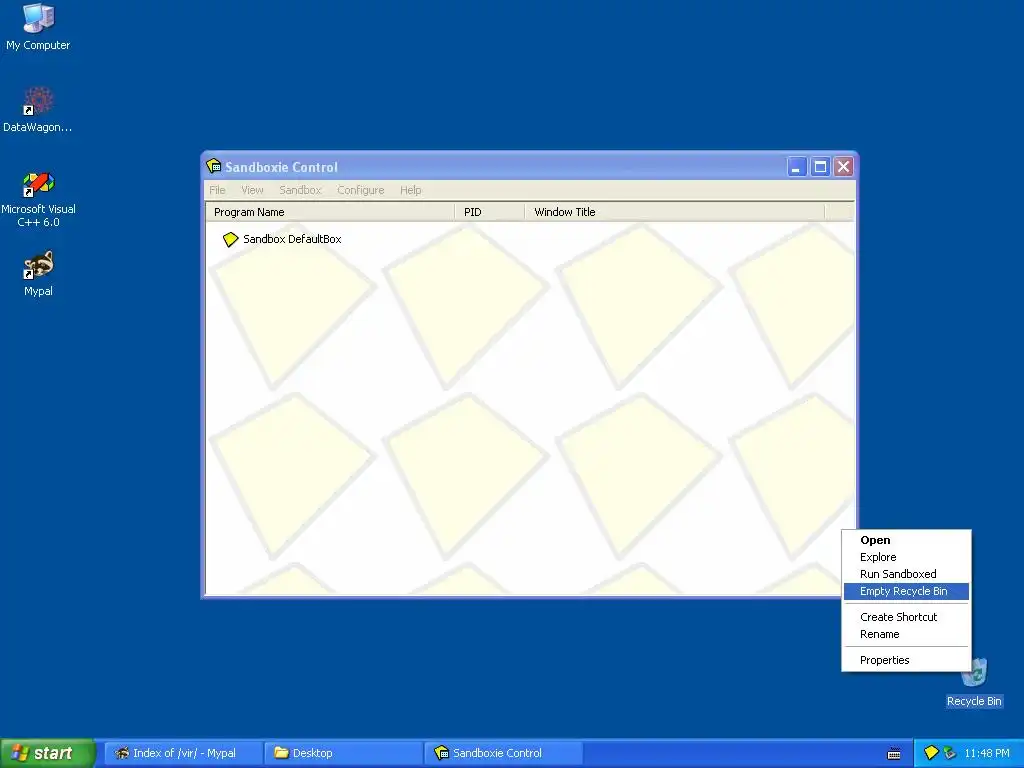Switch to the Desktop taskbar button
The image size is (1024, 768).
(344, 753)
